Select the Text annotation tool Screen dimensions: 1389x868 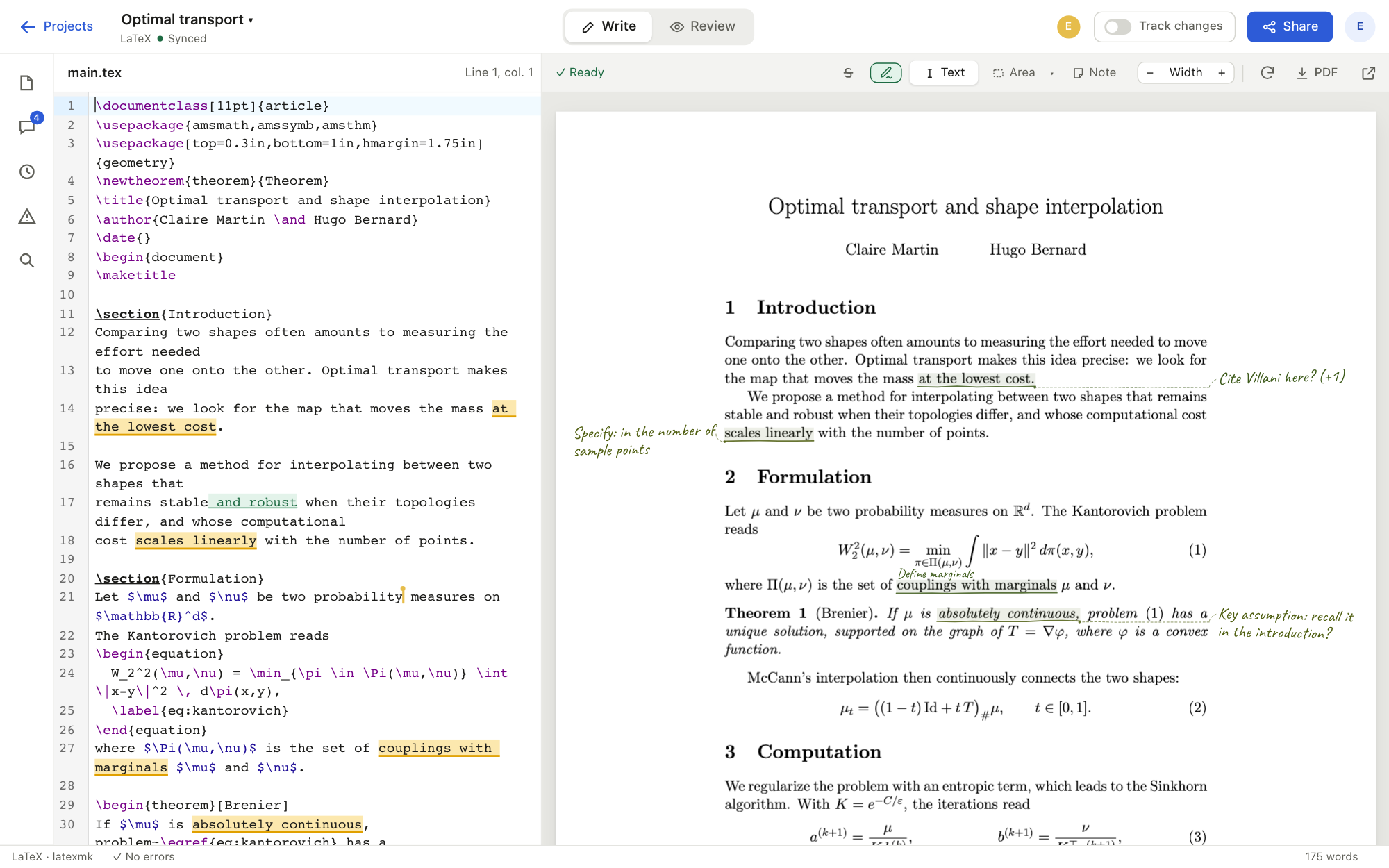pos(945,73)
